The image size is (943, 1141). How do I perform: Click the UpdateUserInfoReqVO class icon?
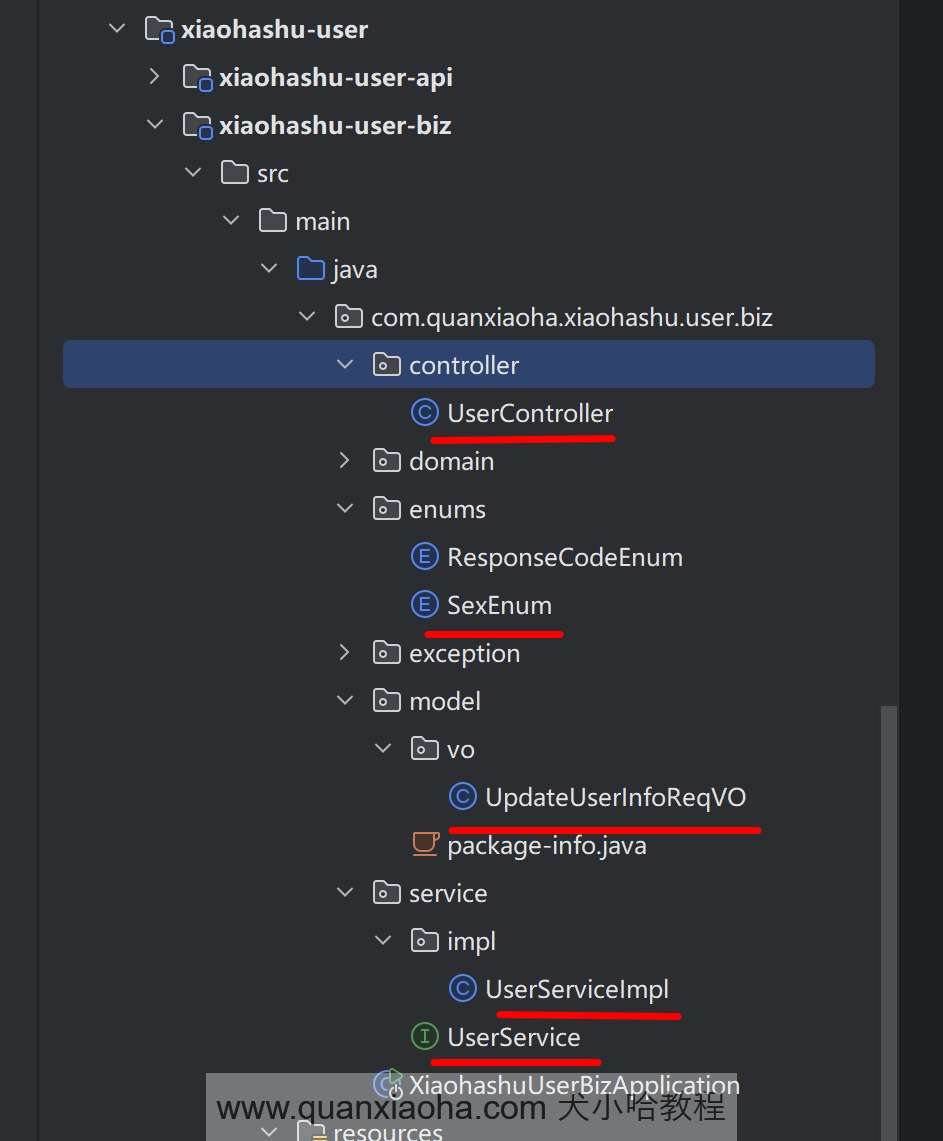(462, 797)
